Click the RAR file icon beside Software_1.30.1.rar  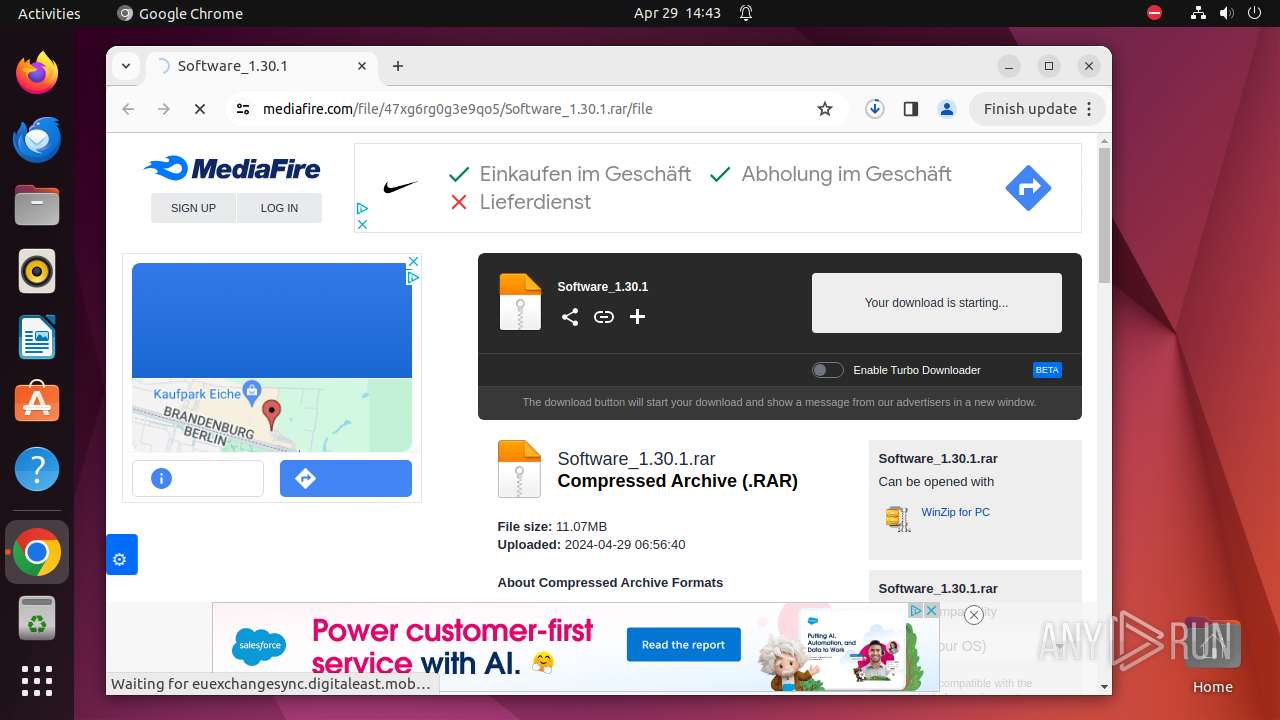click(519, 469)
